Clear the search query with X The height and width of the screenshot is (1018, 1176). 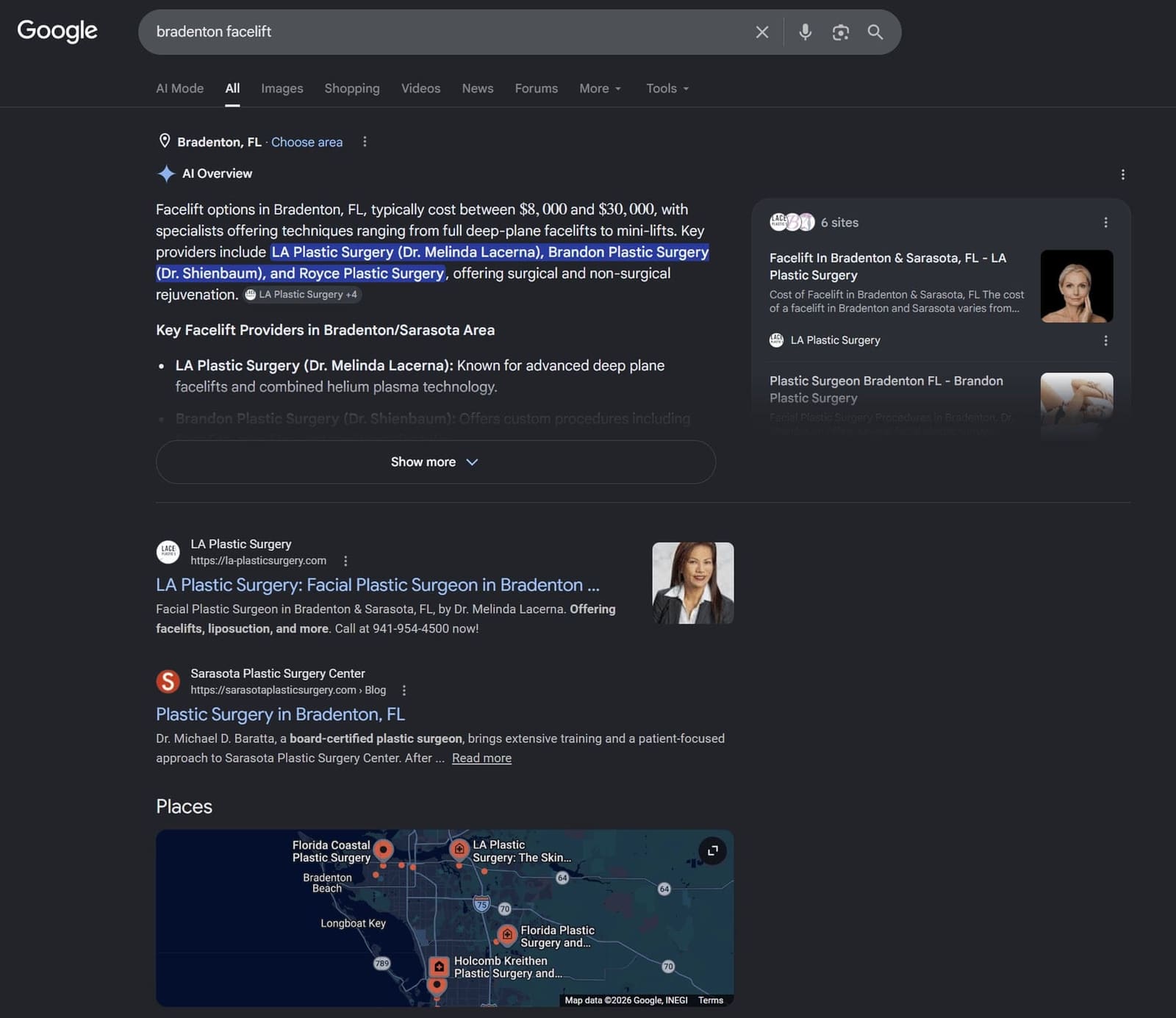click(x=762, y=32)
